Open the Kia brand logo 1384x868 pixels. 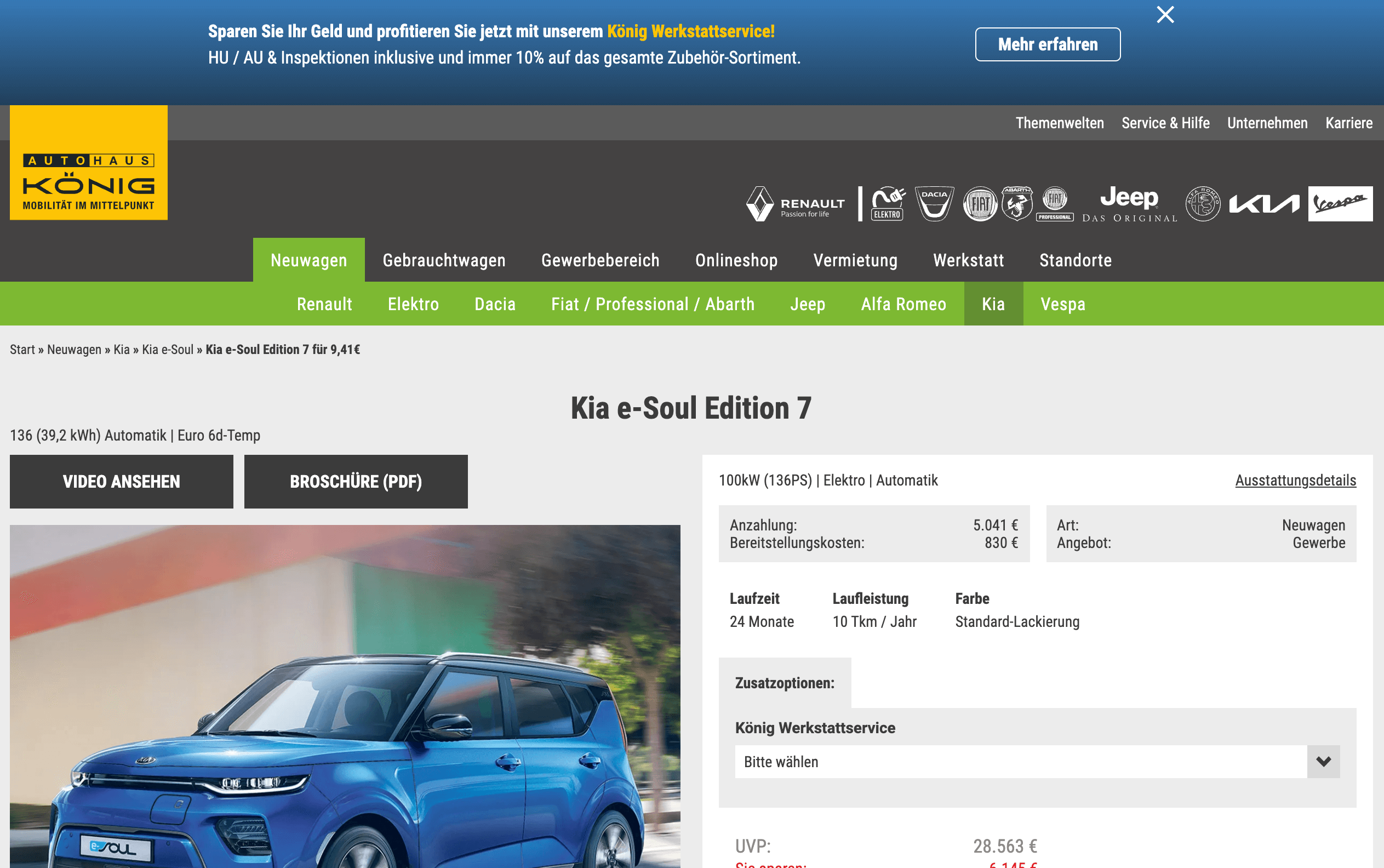pos(1264,204)
